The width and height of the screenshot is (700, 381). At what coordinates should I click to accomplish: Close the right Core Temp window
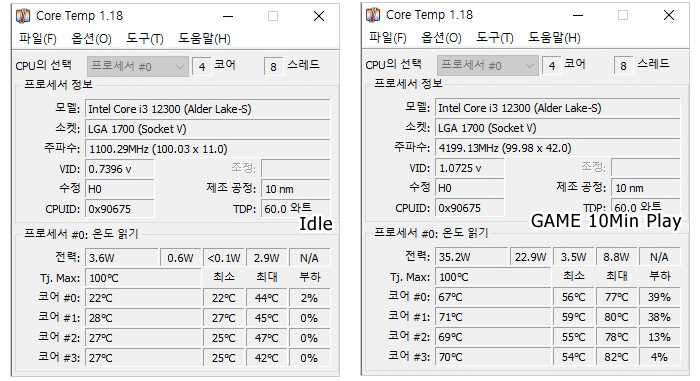(x=669, y=16)
